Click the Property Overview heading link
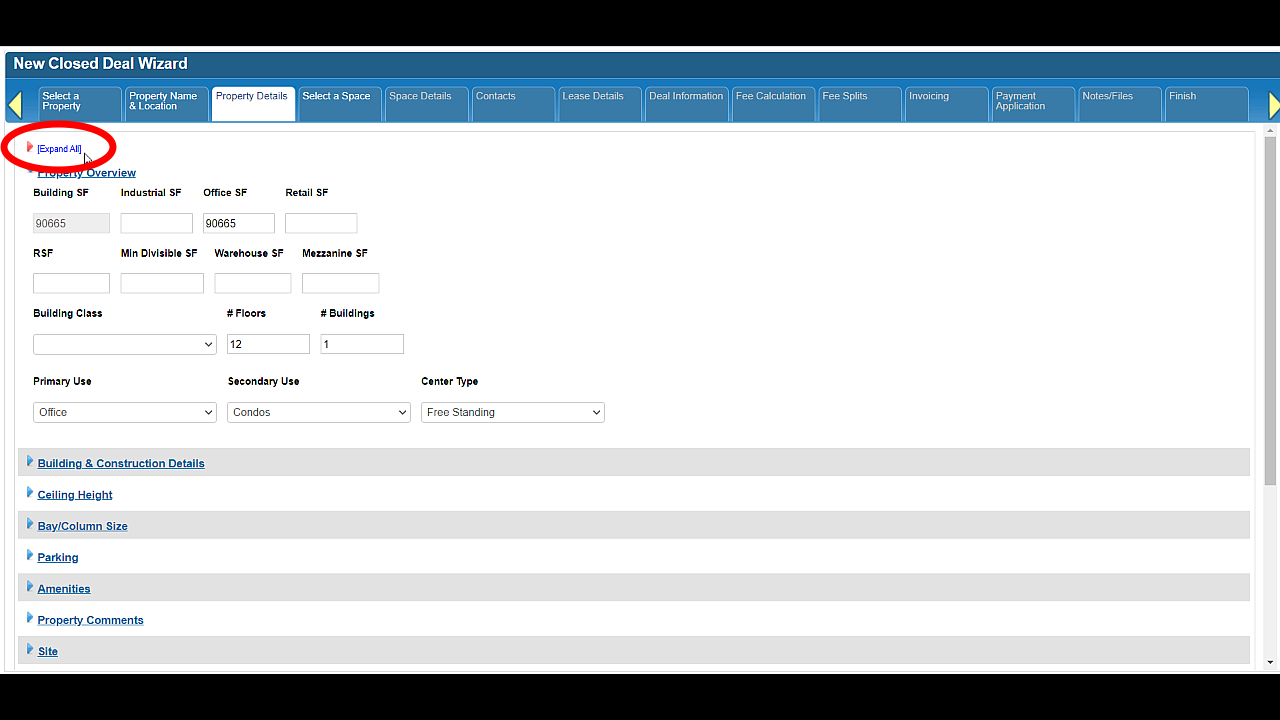The height and width of the screenshot is (720, 1280). click(x=87, y=173)
